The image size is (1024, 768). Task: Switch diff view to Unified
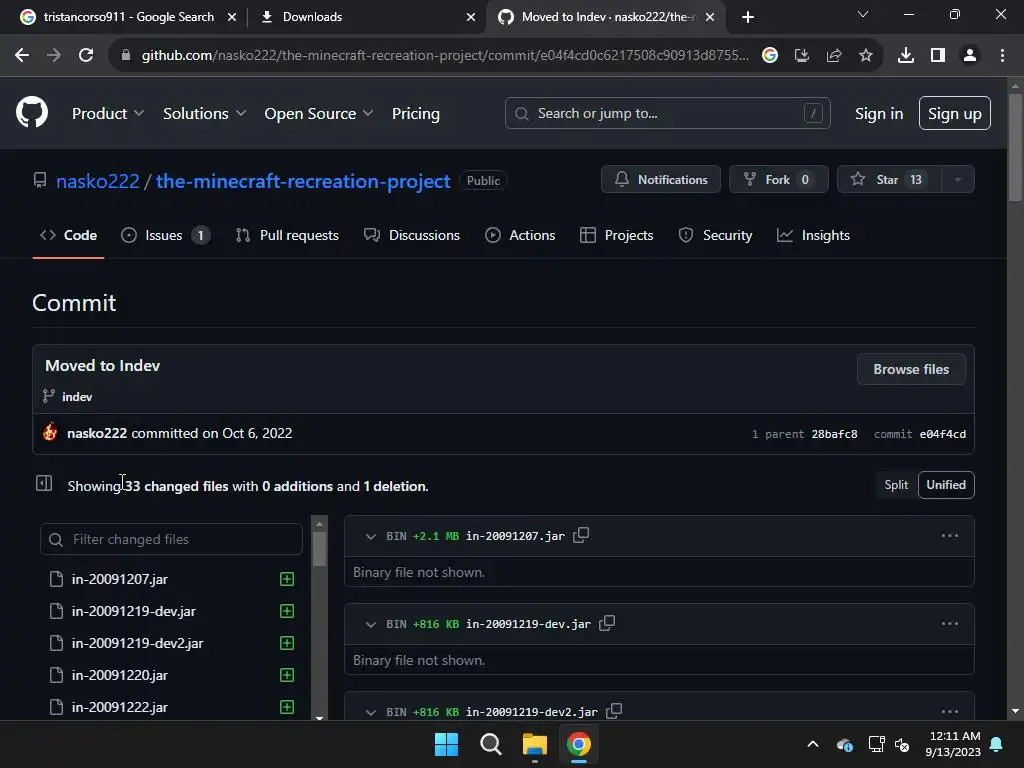946,485
